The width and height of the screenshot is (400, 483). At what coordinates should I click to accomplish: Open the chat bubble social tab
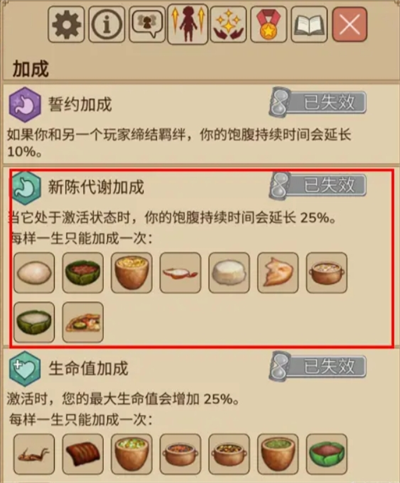[x=147, y=25]
